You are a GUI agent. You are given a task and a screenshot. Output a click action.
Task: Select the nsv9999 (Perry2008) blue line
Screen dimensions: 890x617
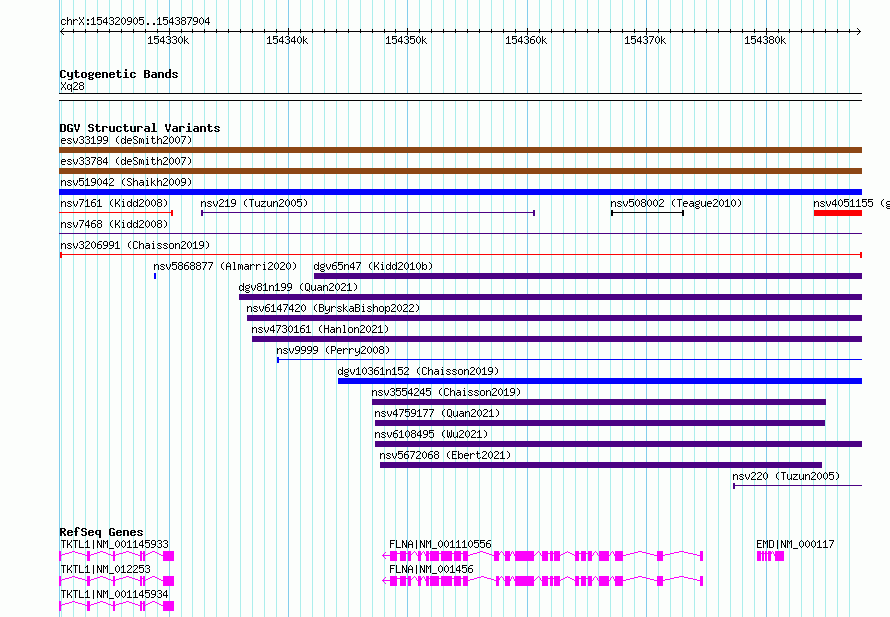pos(569,360)
